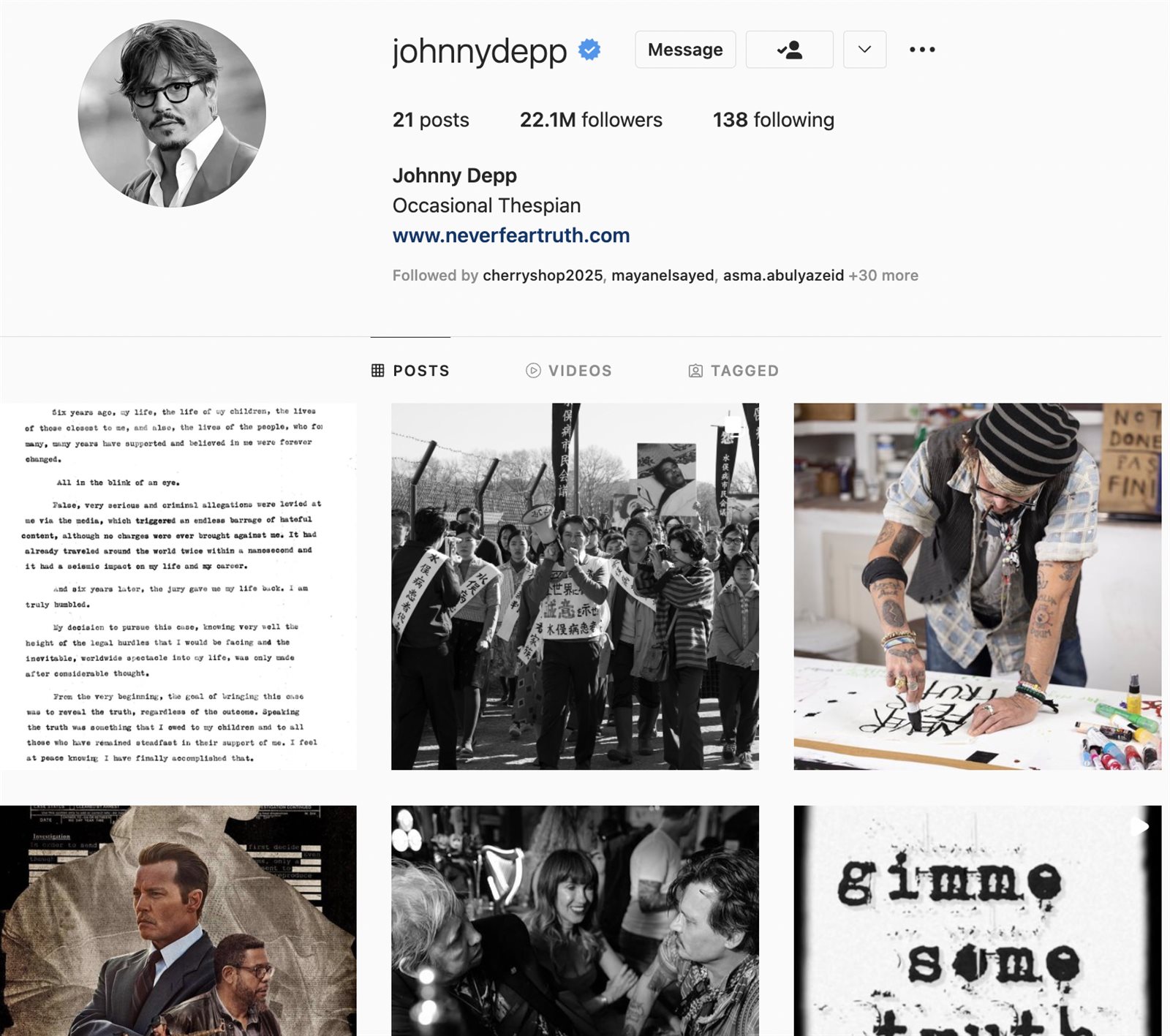The height and width of the screenshot is (1036, 1170).
Task: Open www.neverfeartruth.com link
Action: (511, 235)
